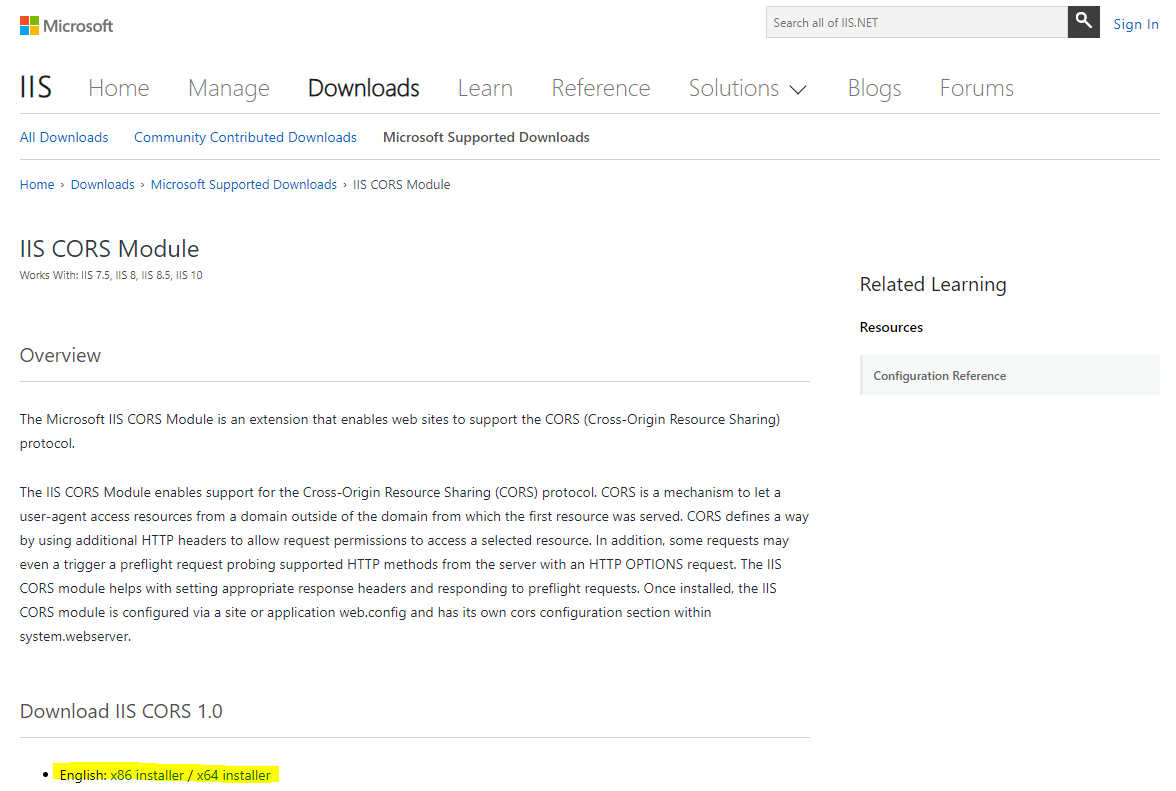Open the Downloads nav item
Screen dimensions: 1176x791
click(x=364, y=88)
